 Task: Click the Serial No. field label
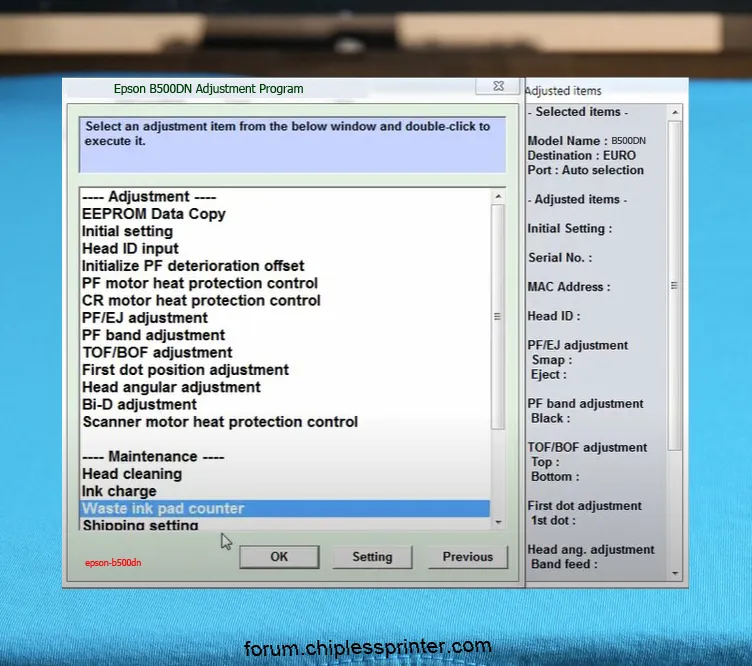pos(560,257)
